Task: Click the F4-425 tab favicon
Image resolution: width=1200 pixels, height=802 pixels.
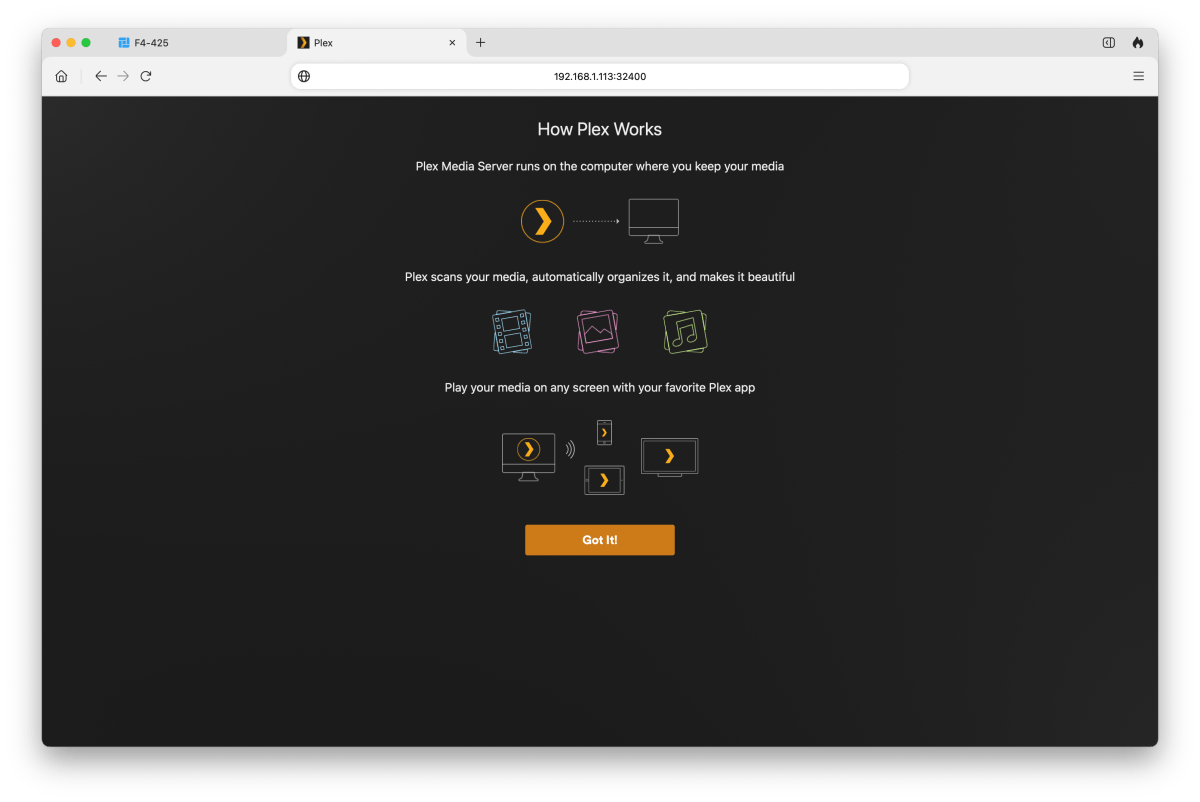Action: (124, 43)
